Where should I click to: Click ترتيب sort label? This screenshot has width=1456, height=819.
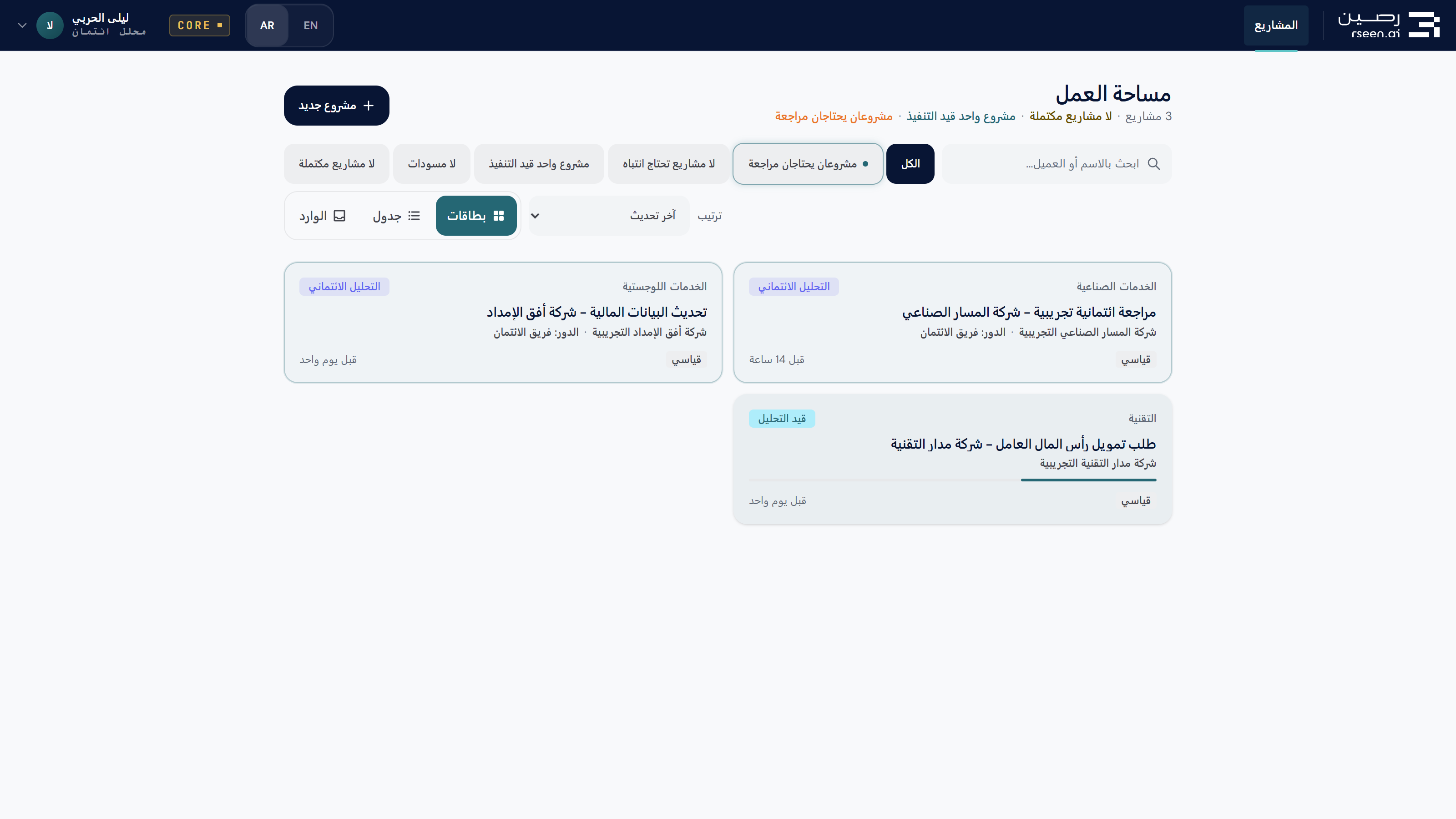coord(709,216)
